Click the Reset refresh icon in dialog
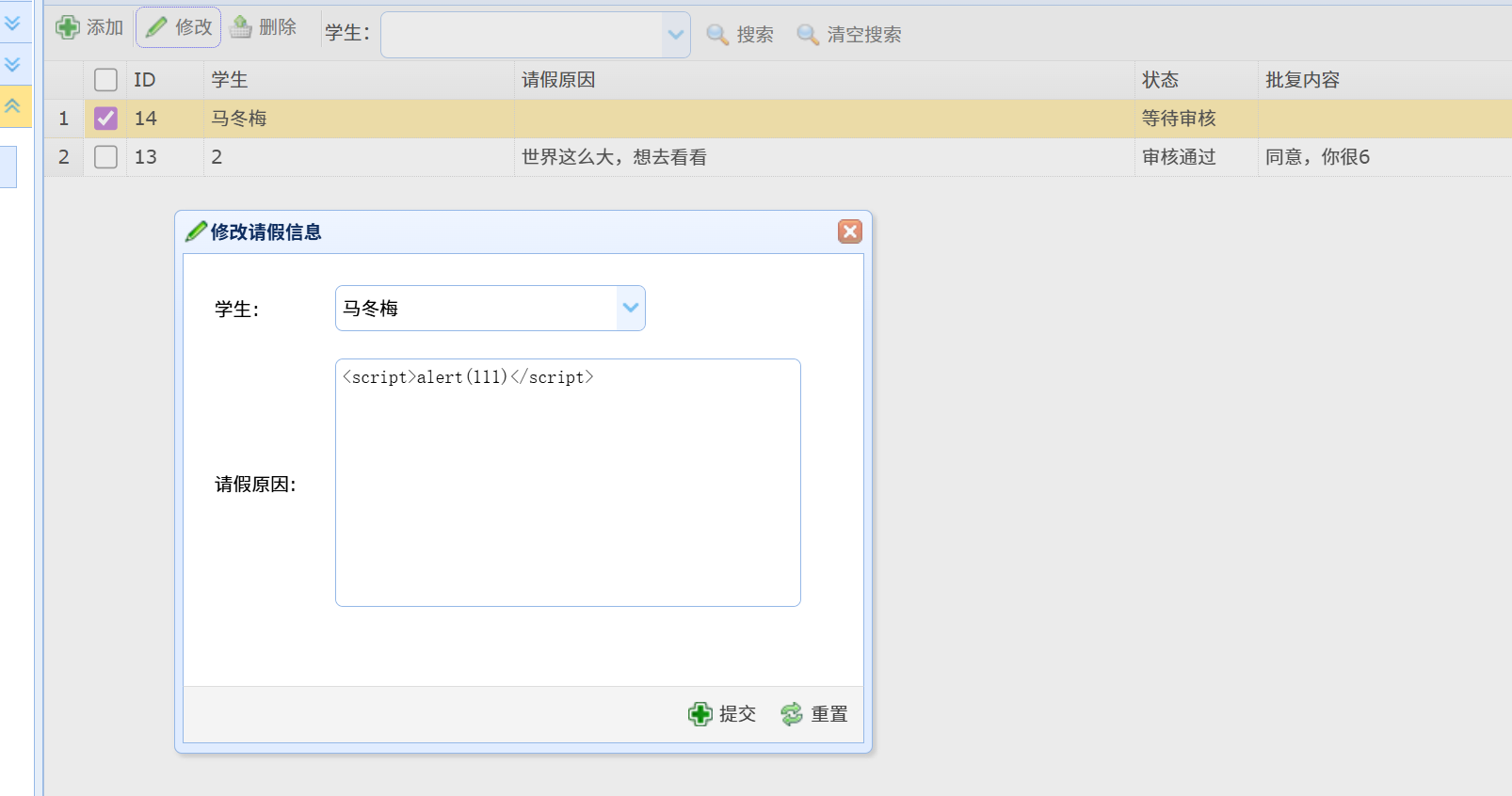The image size is (1512, 796). (x=792, y=714)
